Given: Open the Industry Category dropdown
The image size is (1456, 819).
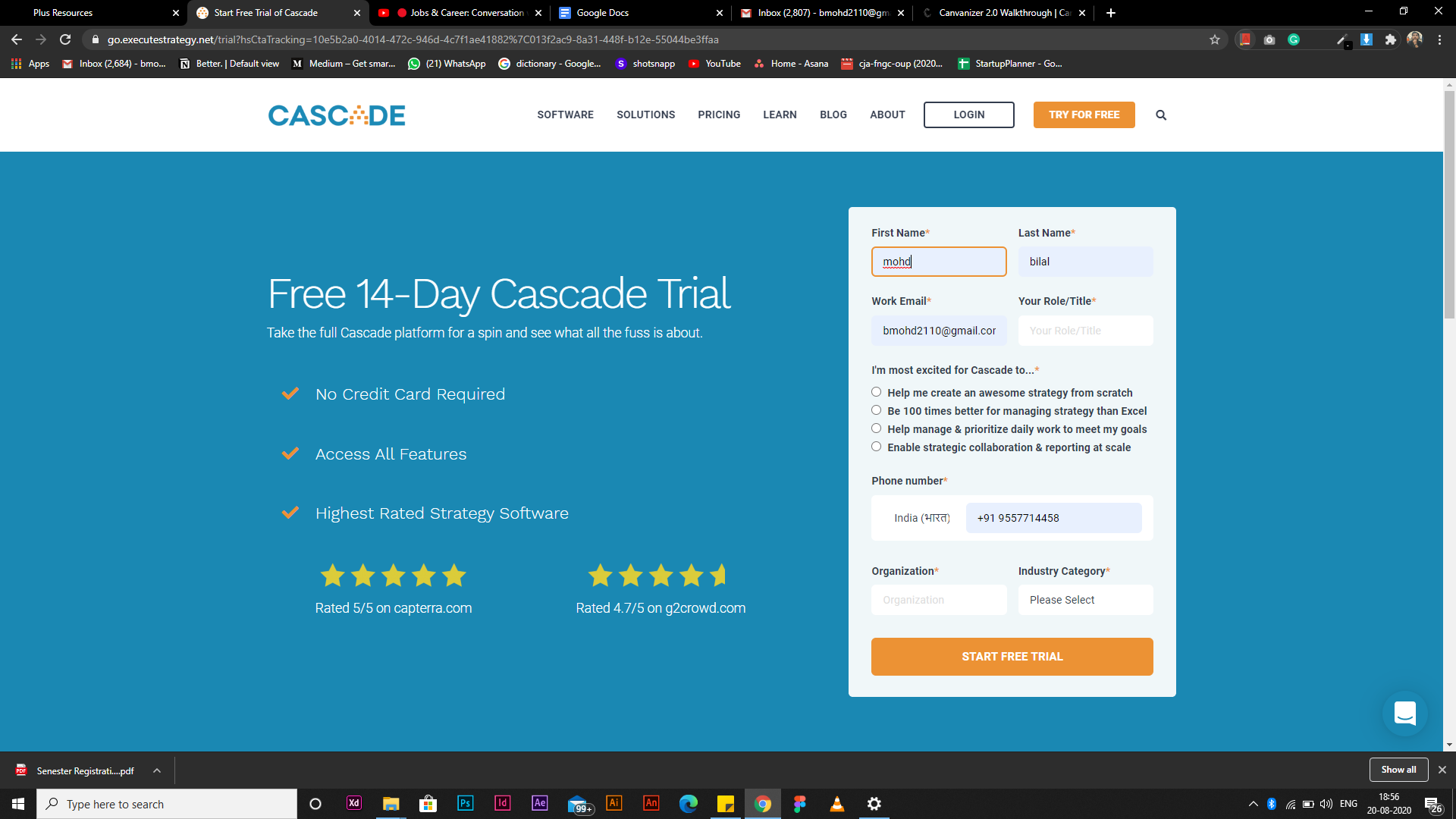Looking at the screenshot, I should pyautogui.click(x=1085, y=600).
